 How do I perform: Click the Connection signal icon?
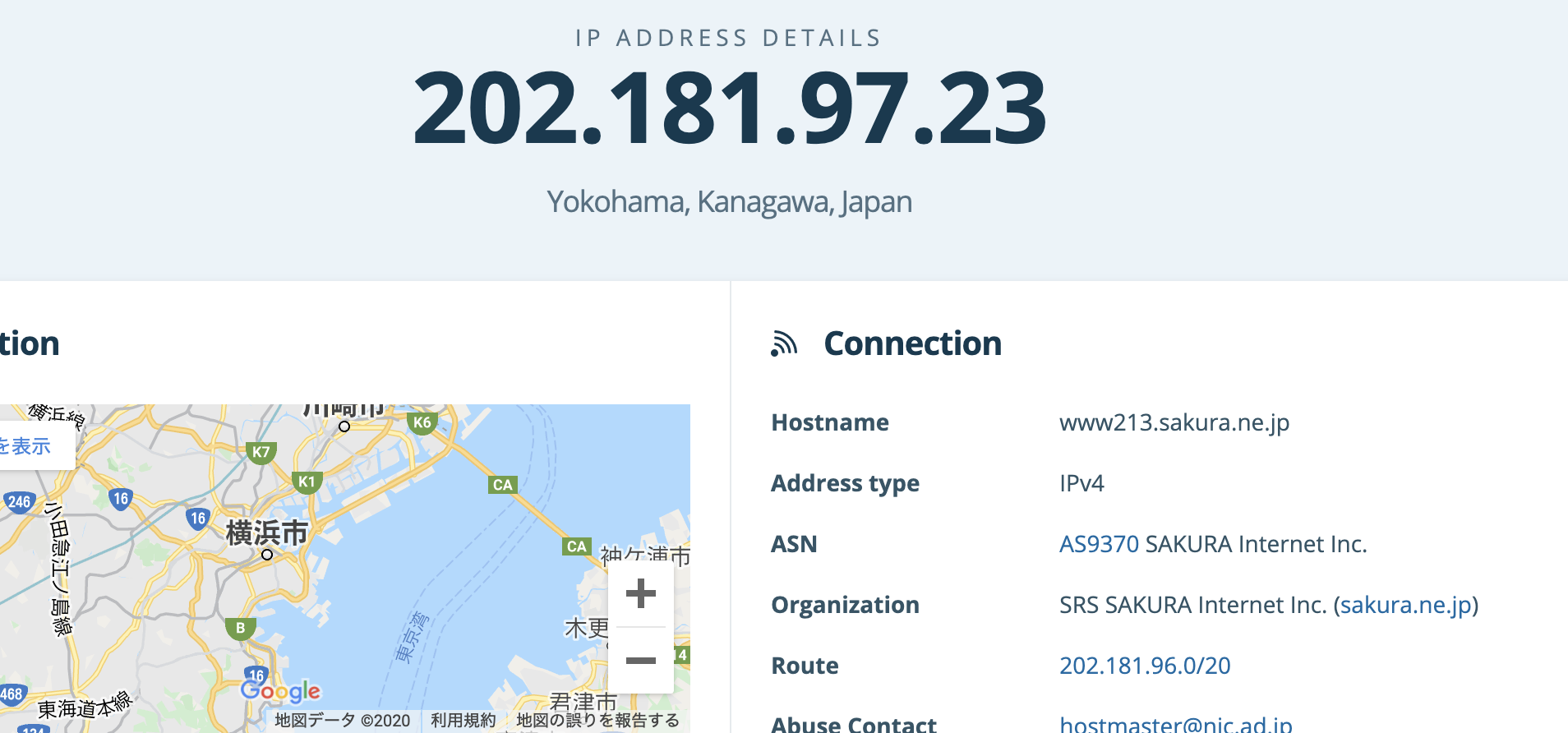[x=784, y=343]
